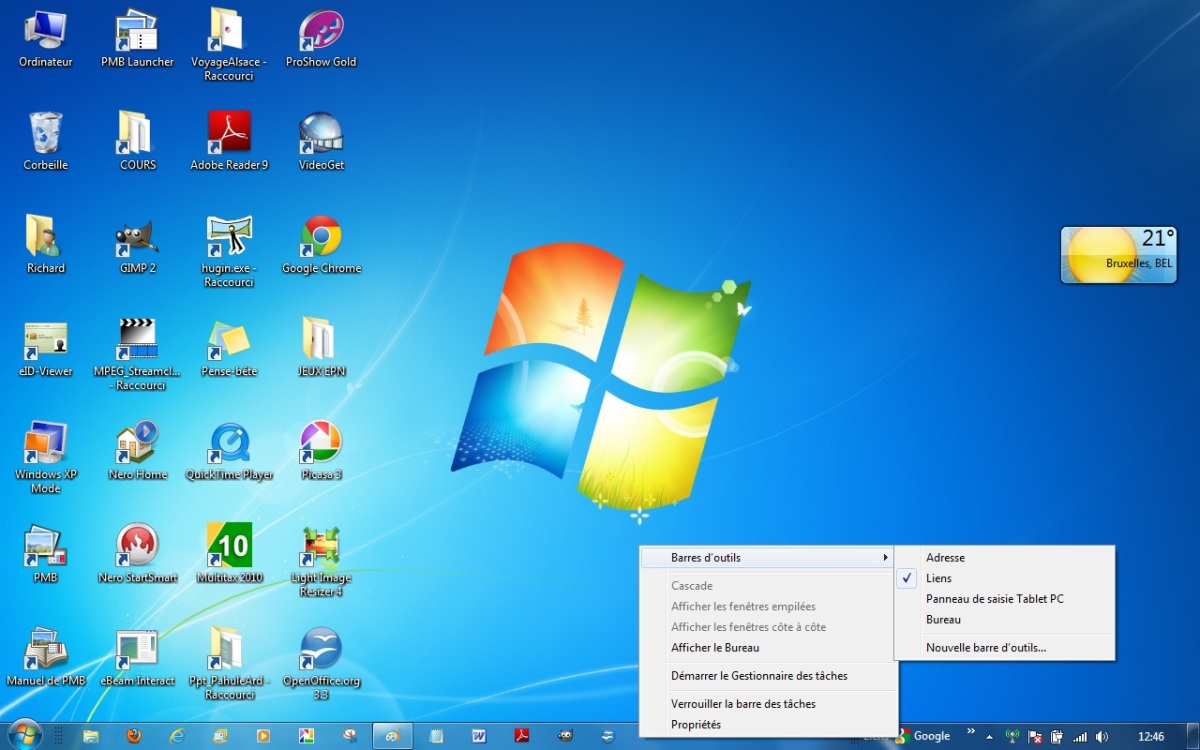Open the Bruxelles weather gadget
Viewport: 1200px width, 750px height.
pos(1118,254)
